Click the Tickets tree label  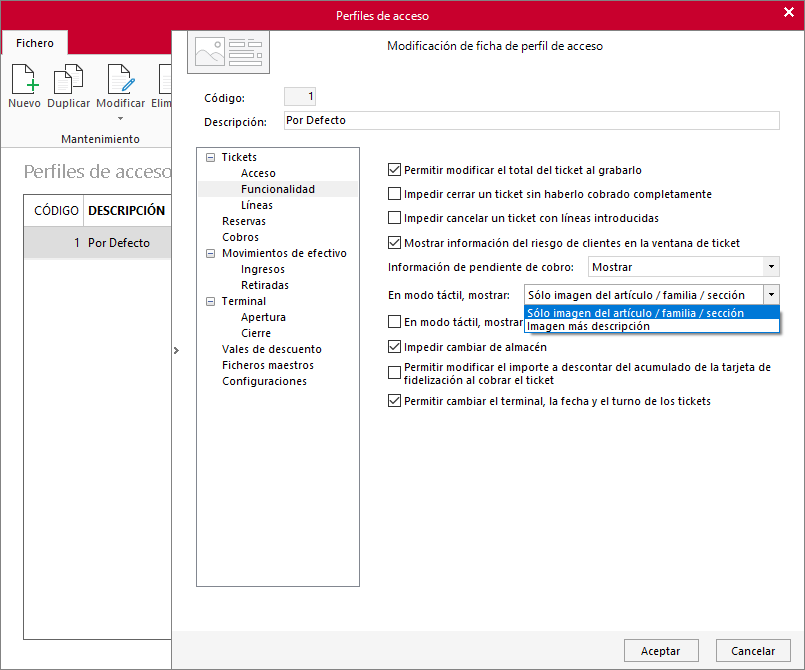point(239,157)
